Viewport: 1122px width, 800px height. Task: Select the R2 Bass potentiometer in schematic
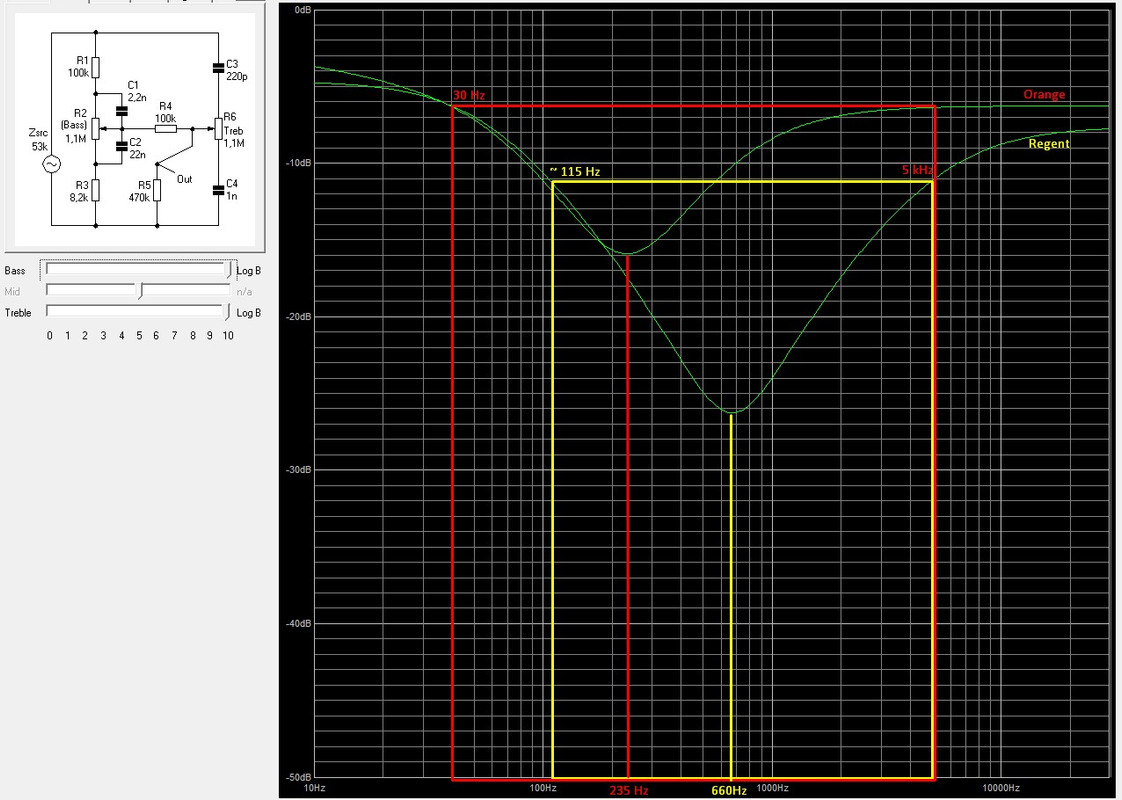coord(96,129)
